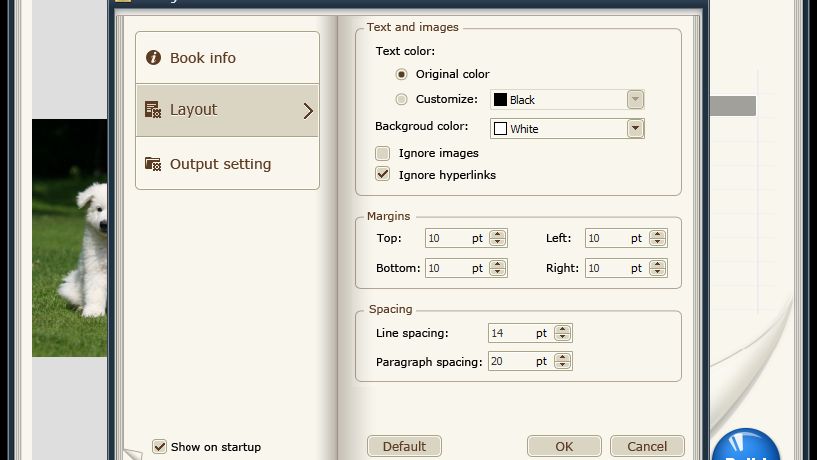The height and width of the screenshot is (460, 817).
Task: Confirm settings with the OK button
Action: pyautogui.click(x=564, y=446)
